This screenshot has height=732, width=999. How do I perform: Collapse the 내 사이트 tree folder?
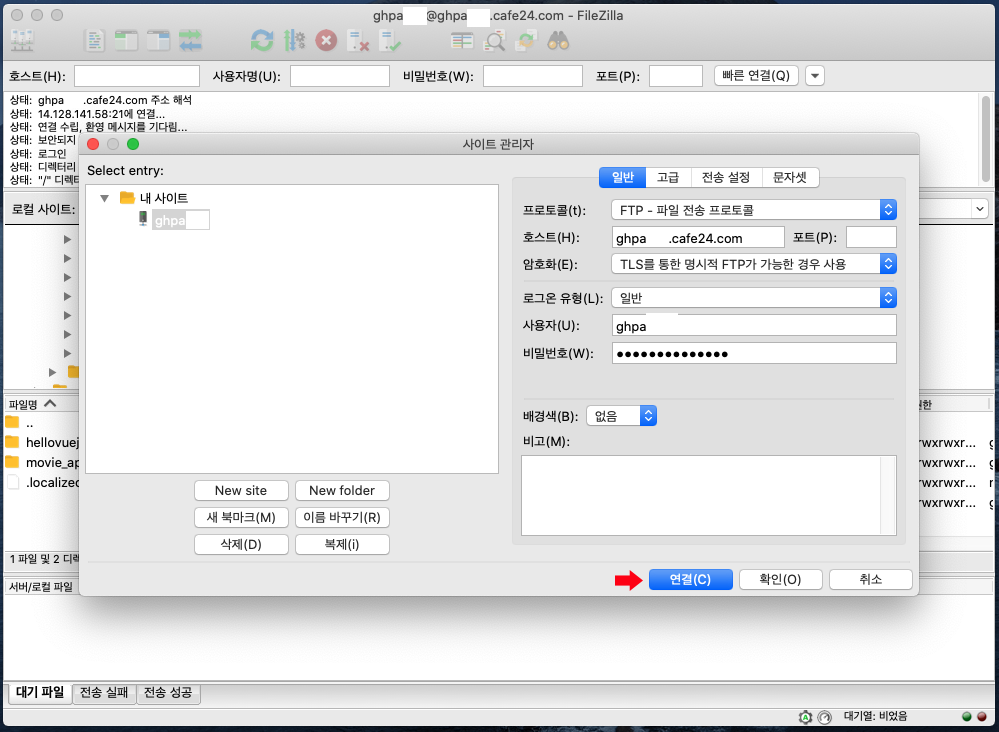(x=104, y=198)
